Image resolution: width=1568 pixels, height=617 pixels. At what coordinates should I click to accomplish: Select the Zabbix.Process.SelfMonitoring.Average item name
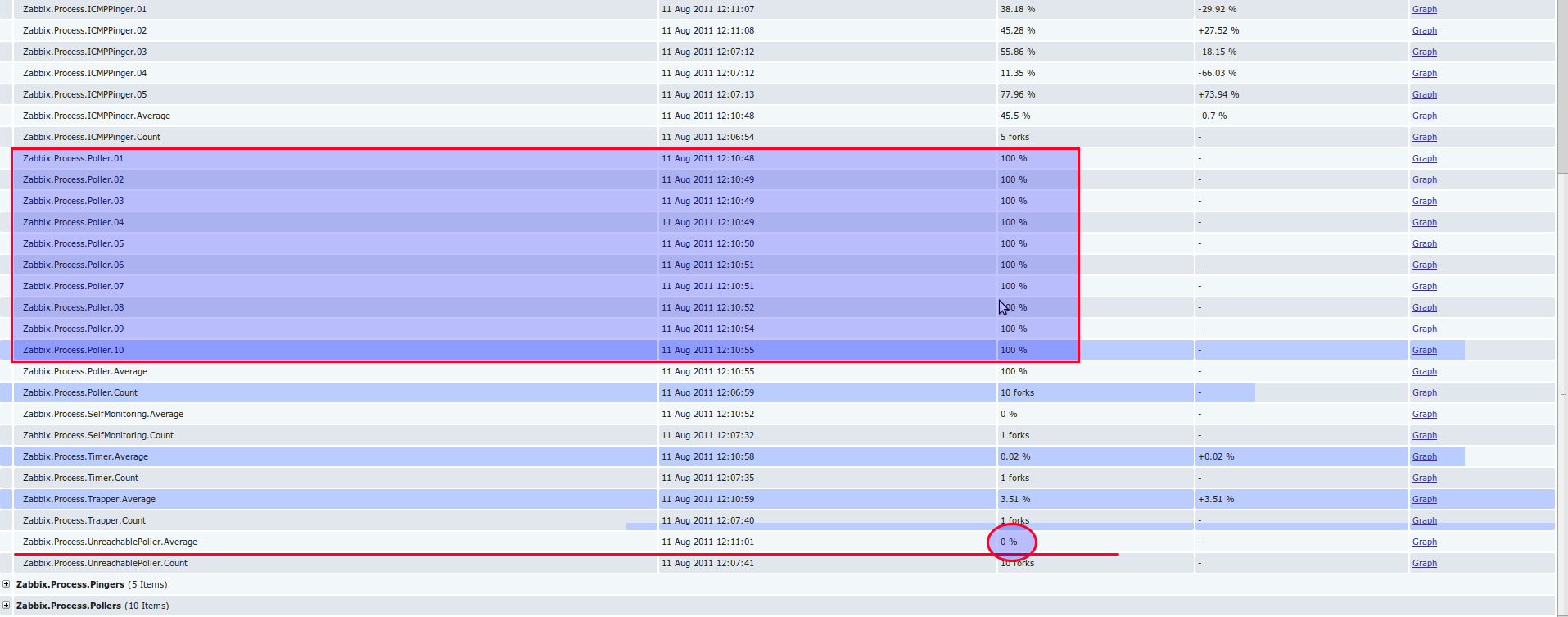(103, 414)
